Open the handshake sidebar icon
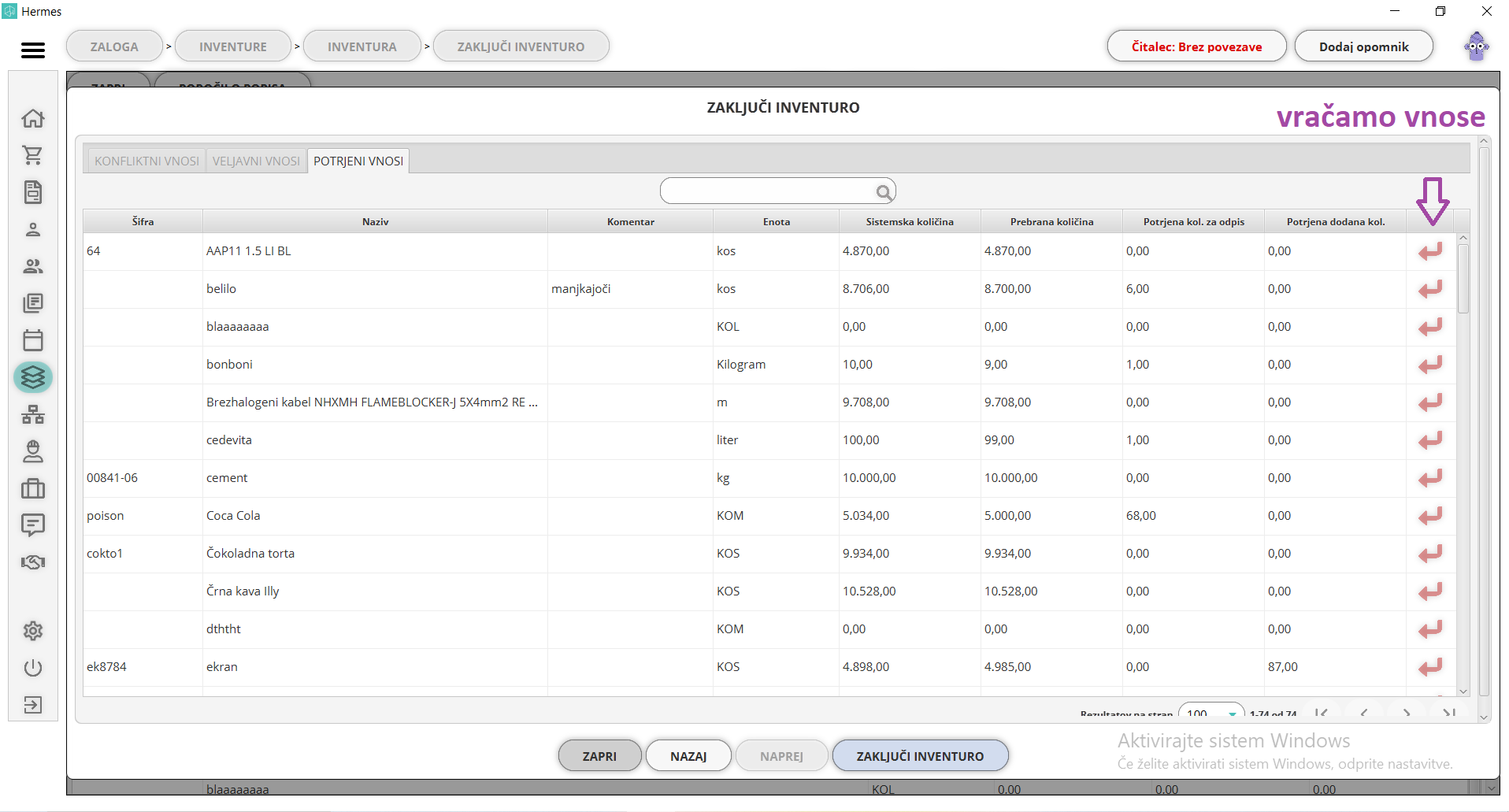Screen dimensions: 1509x812 pos(33,562)
